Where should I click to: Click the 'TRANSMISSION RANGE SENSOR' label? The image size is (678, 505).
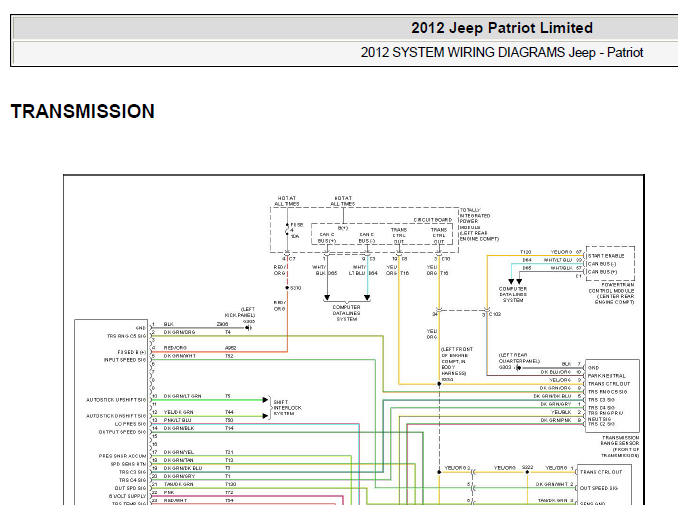(620, 440)
